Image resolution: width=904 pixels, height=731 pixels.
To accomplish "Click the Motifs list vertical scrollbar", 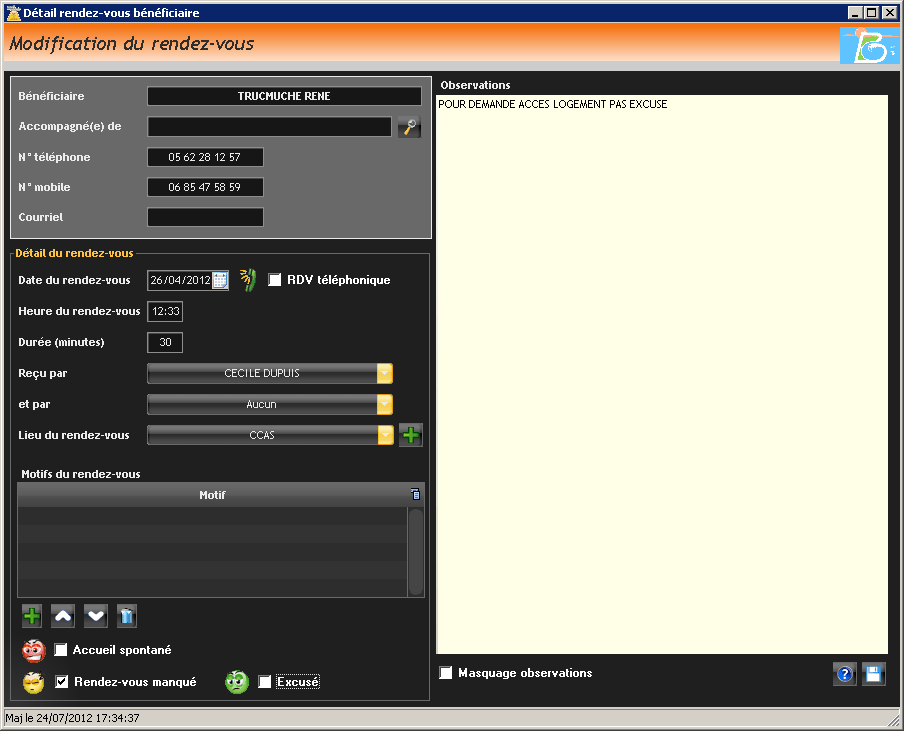I will (x=415, y=550).
